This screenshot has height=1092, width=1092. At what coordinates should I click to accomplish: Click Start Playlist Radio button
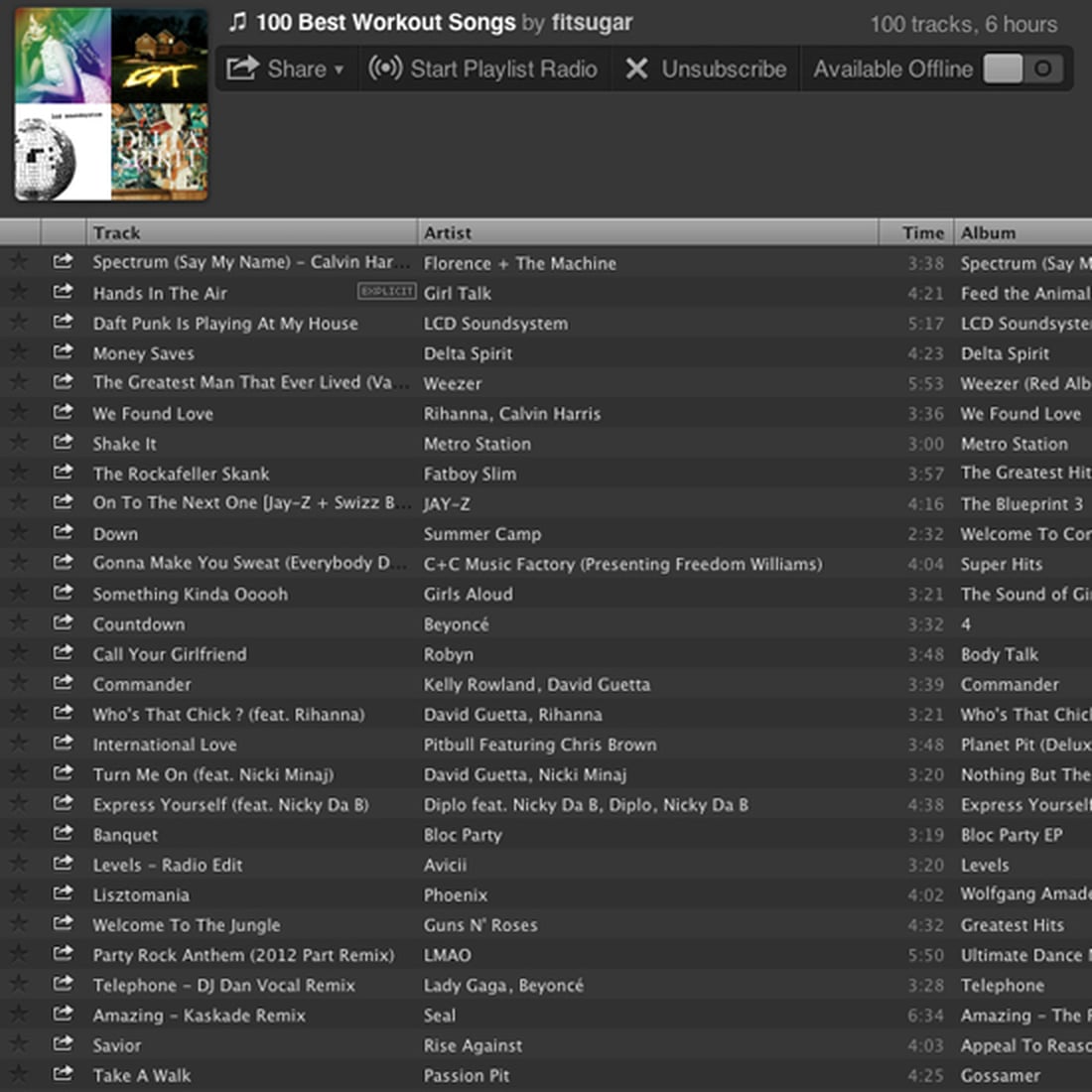tap(483, 68)
